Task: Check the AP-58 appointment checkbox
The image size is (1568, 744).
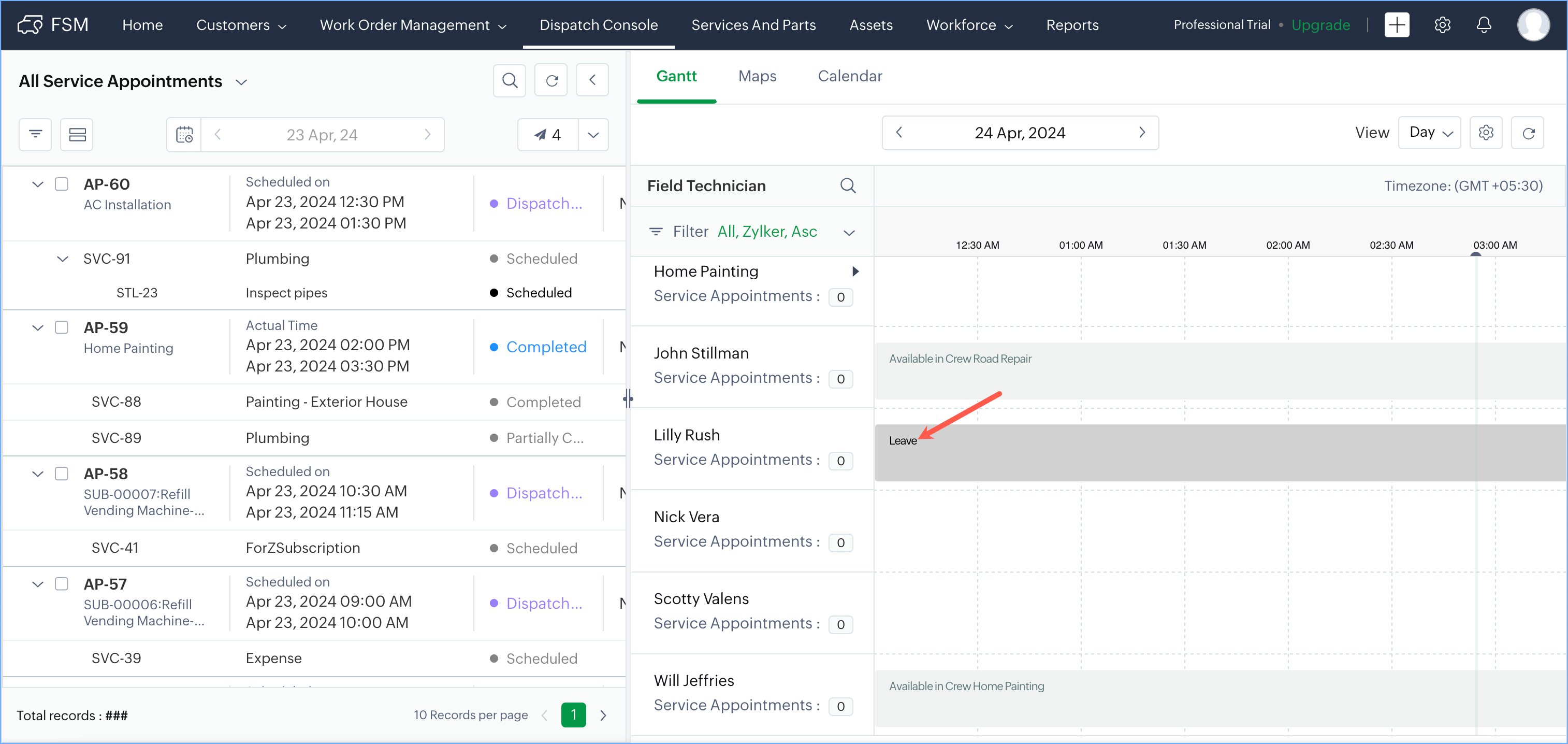Action: point(62,474)
